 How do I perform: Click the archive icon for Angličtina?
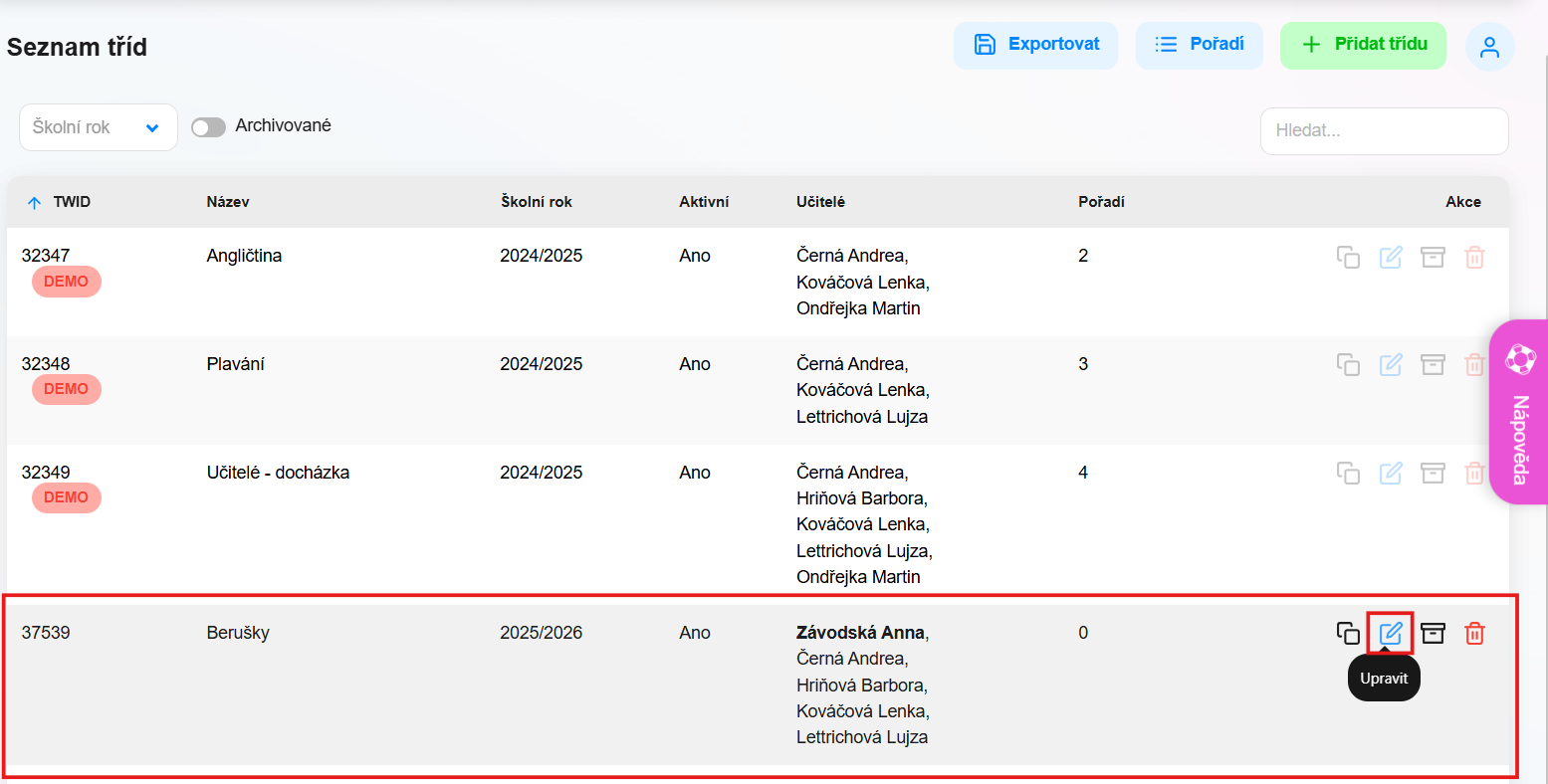1433,257
